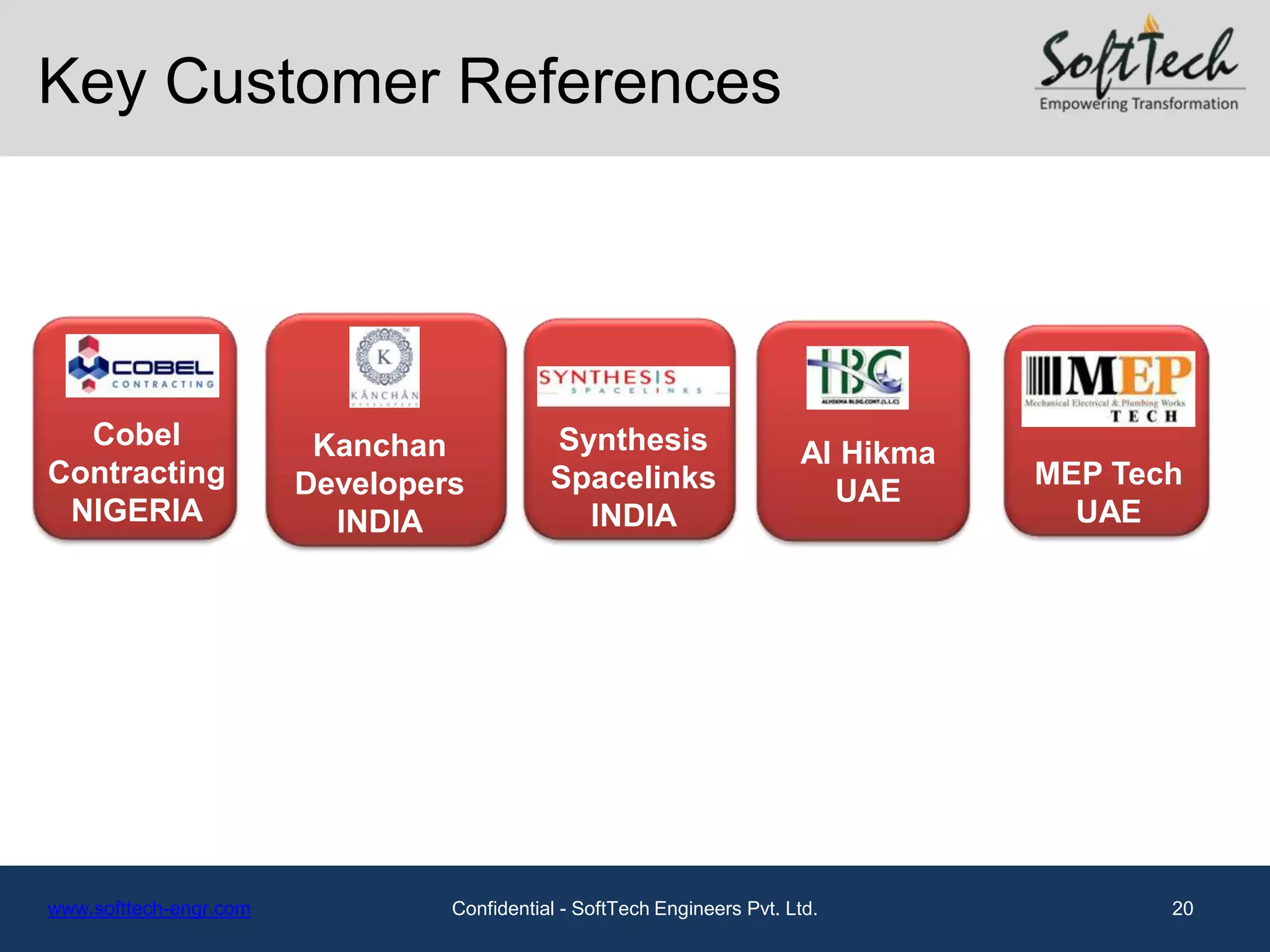Select the Synthesis Spacelinks INDIA label
The height and width of the screenshot is (952, 1270).
pyautogui.click(x=633, y=477)
